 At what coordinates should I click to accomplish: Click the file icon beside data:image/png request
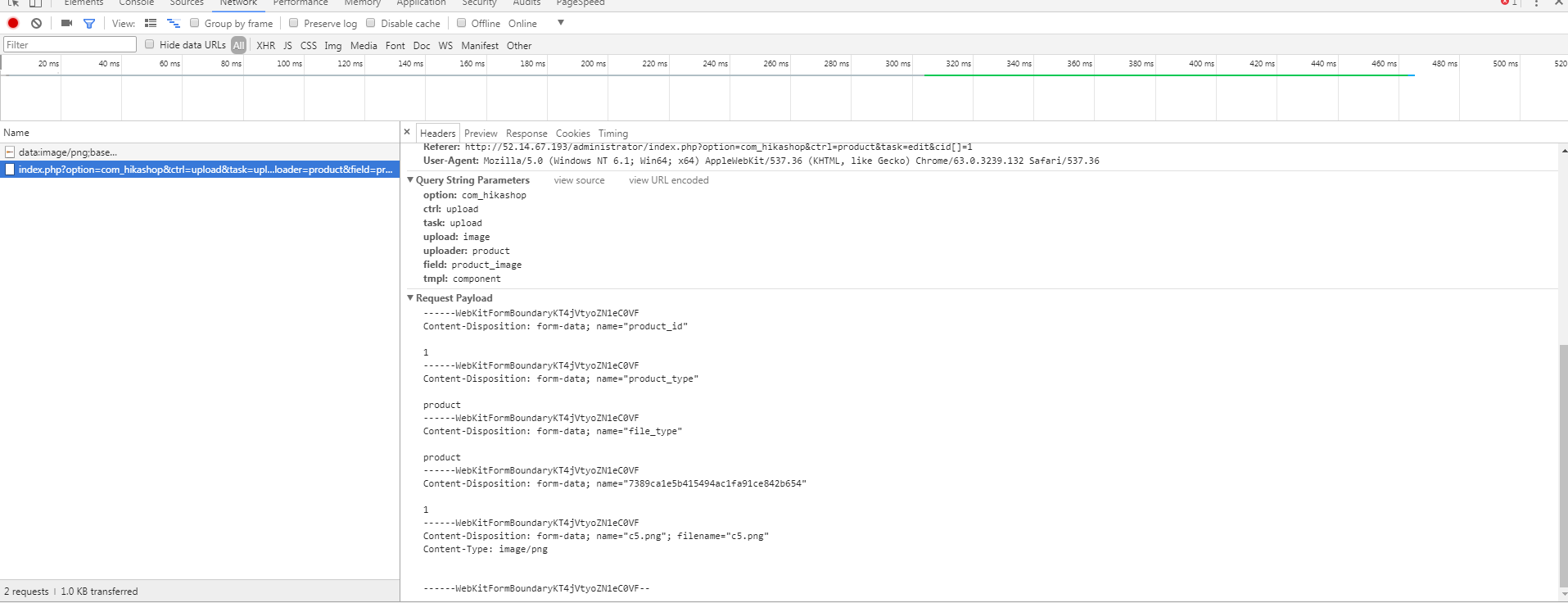10,152
